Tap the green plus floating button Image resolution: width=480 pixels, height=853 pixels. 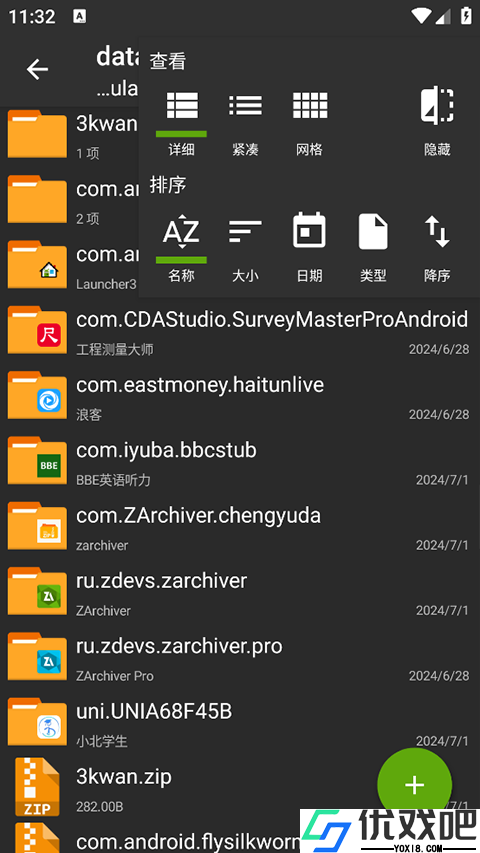(x=415, y=785)
